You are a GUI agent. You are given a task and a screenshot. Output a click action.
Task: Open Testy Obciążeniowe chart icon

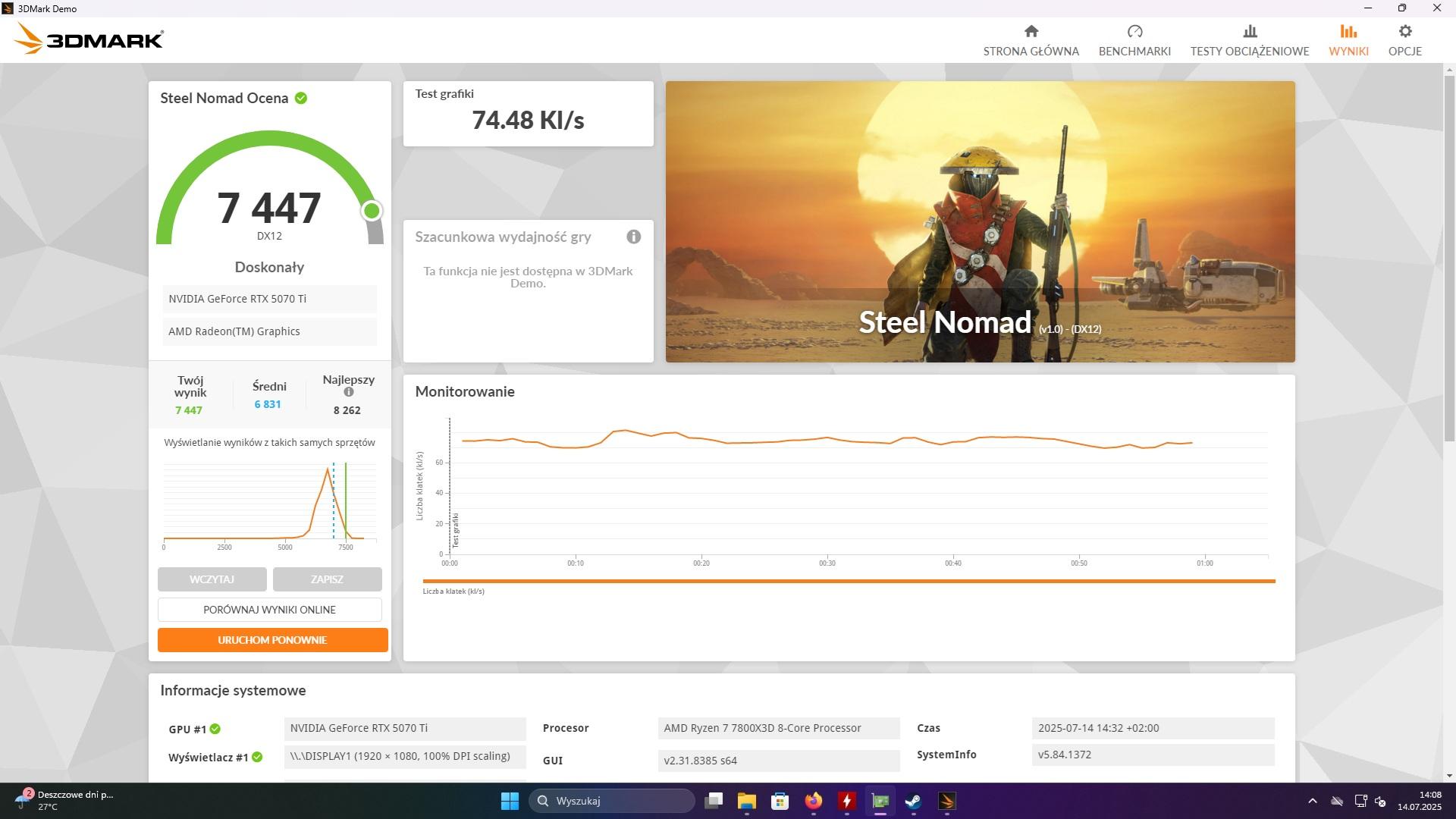coord(1249,32)
